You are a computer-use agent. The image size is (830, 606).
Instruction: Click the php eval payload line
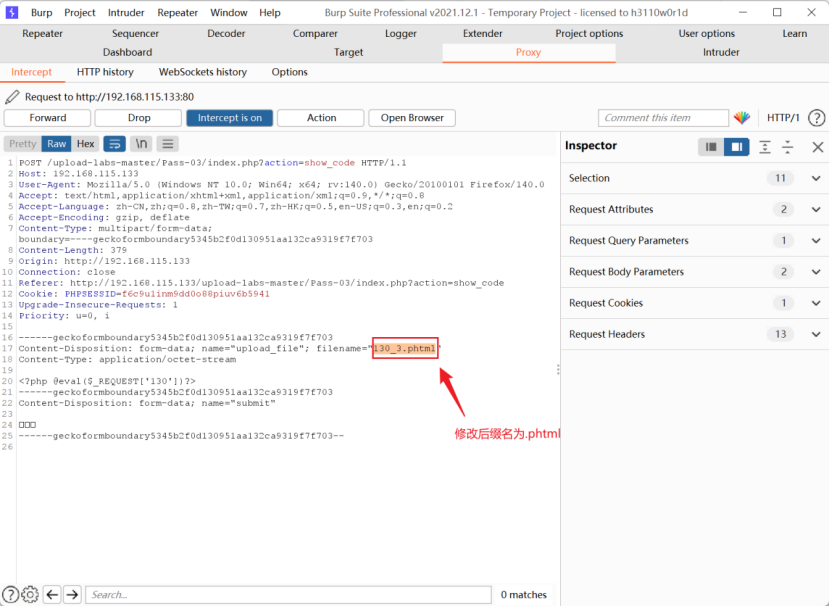(x=107, y=381)
